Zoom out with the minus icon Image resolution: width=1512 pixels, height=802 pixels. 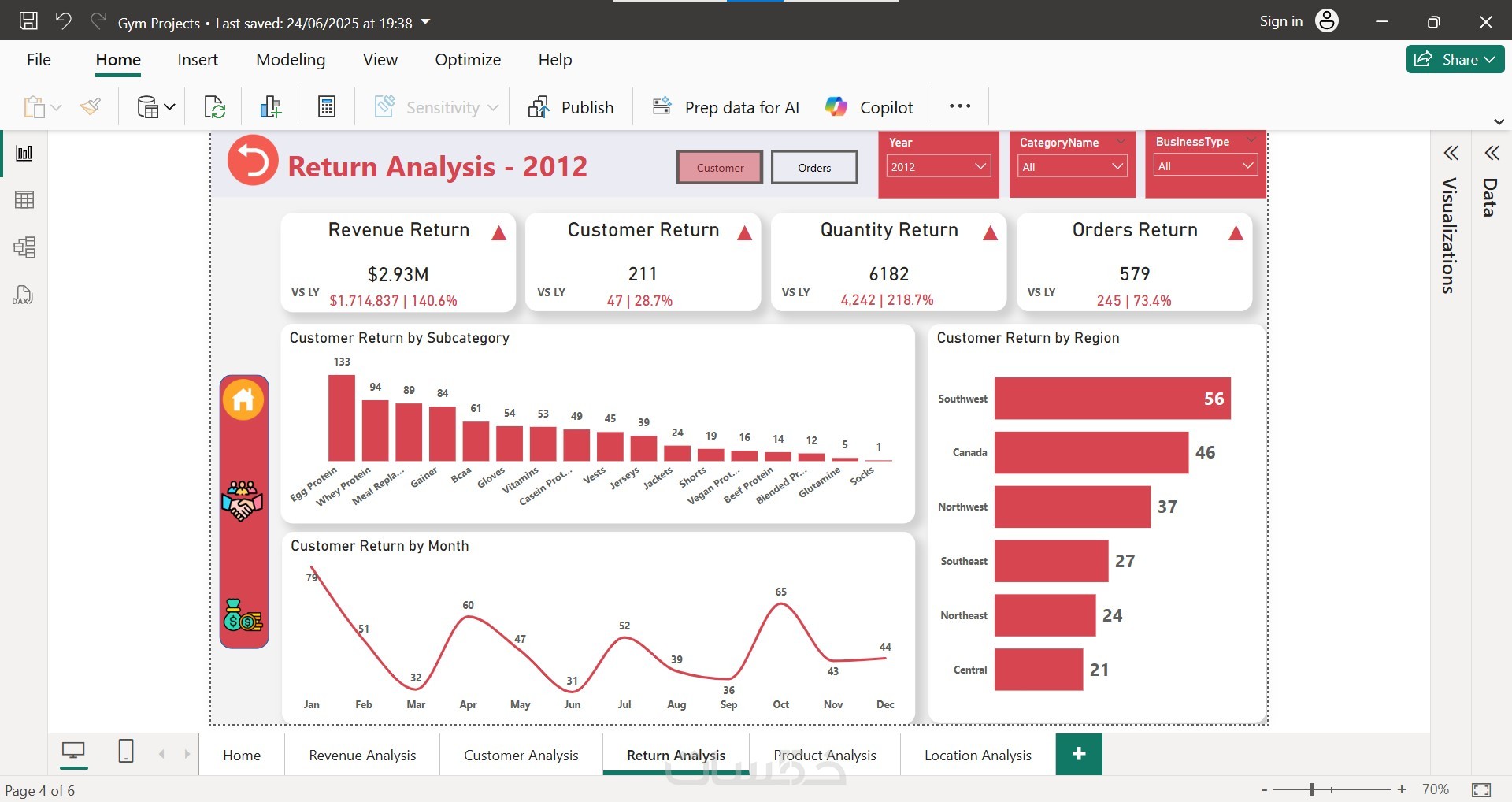click(1265, 789)
